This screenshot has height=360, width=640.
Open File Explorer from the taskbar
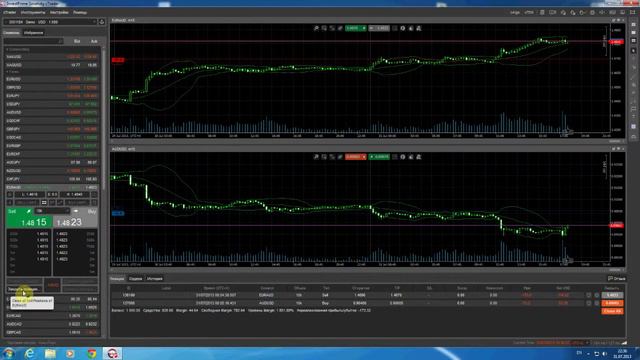click(50, 353)
